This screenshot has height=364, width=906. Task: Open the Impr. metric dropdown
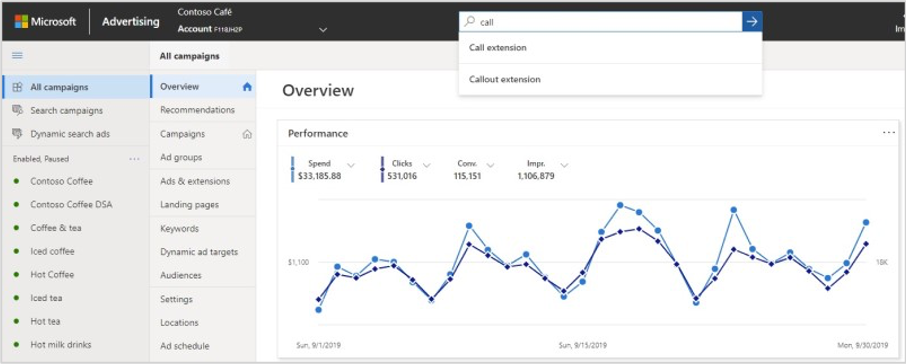click(565, 165)
